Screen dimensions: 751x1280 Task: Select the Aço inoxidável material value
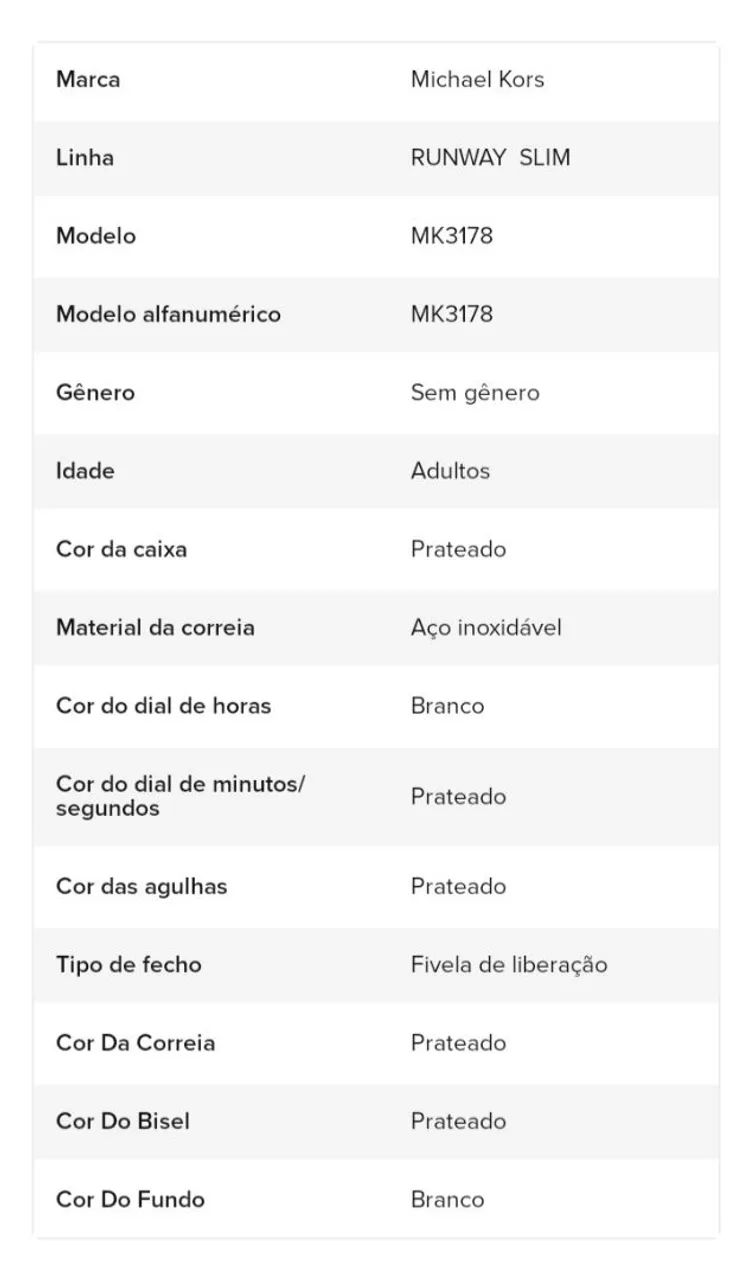[486, 628]
